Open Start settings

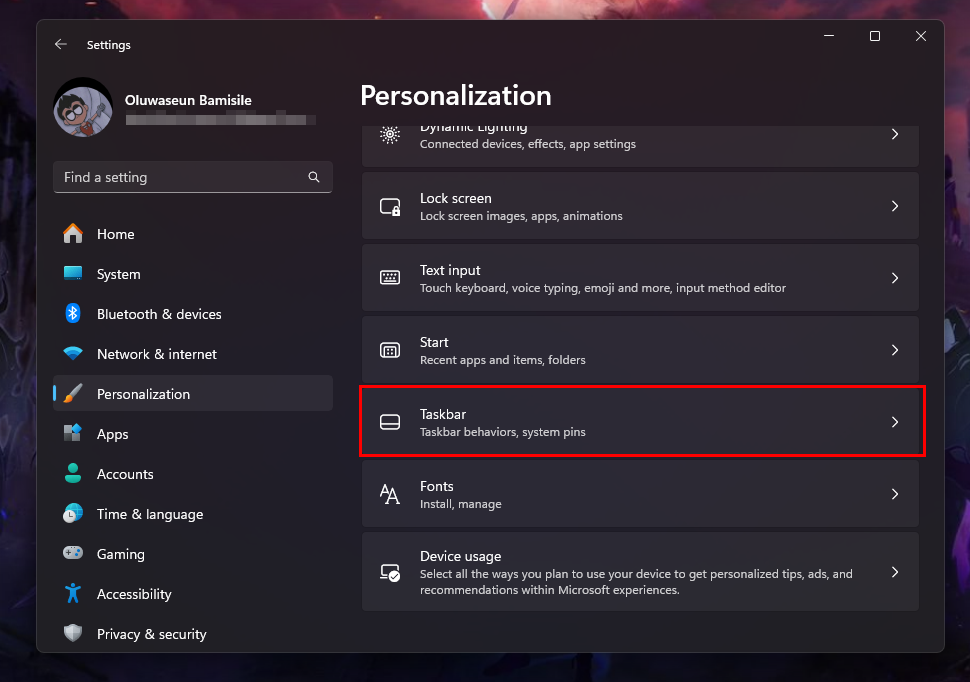tap(640, 350)
